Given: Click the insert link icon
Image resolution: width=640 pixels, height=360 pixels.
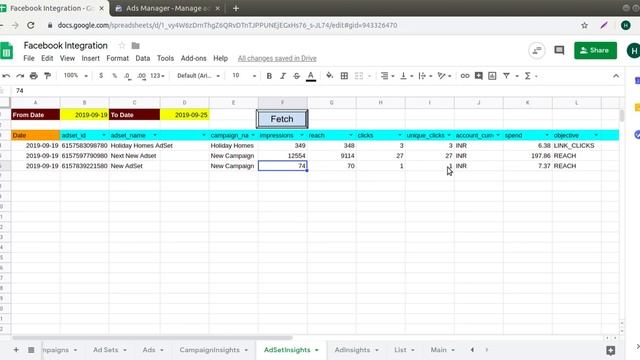Looking at the screenshot, I should point(464,76).
